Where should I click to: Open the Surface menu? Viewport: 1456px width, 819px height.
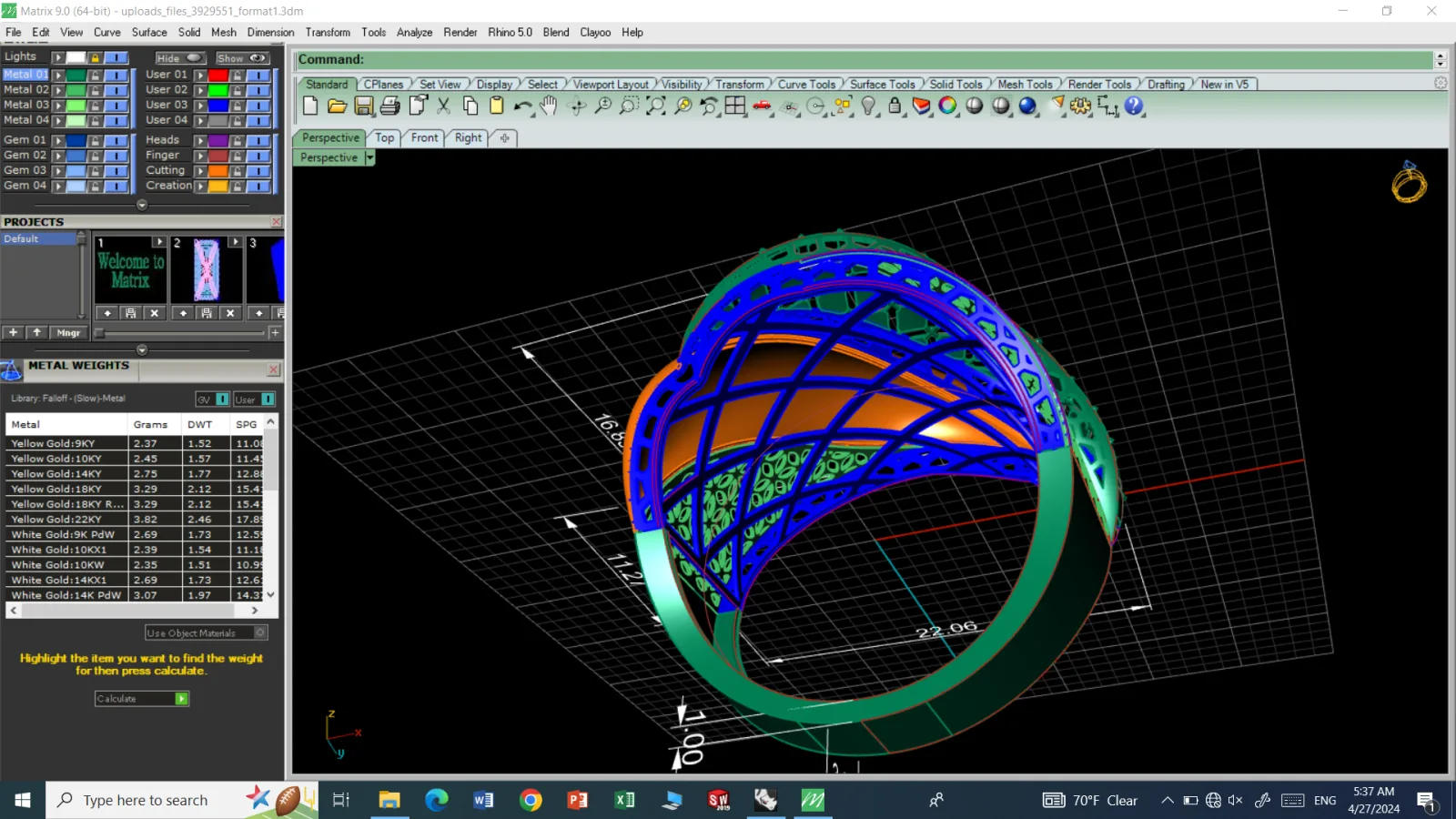click(x=149, y=32)
